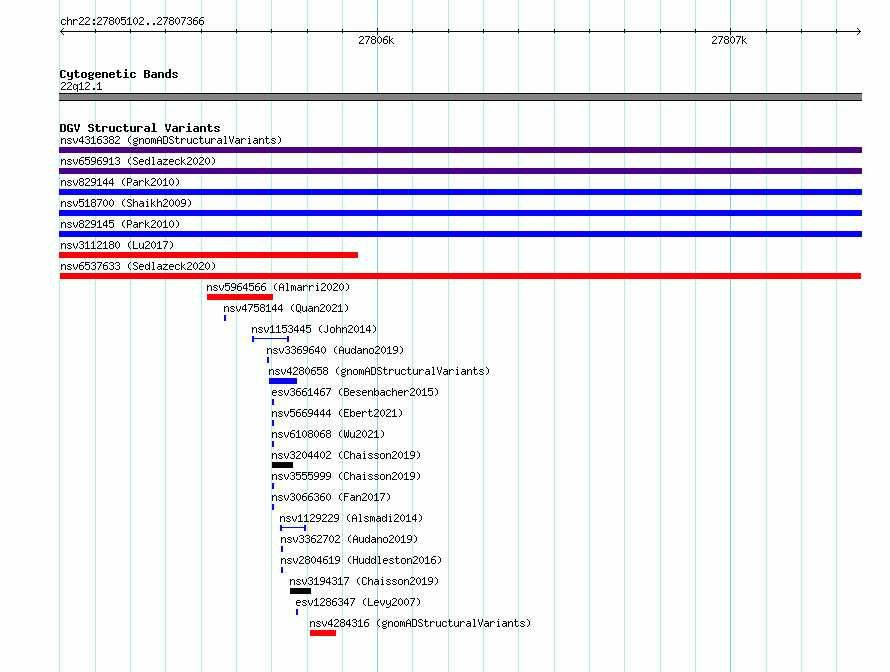Image resolution: width=890 pixels, height=672 pixels.
Task: Click the nsv1153445 (John2014) label
Action: [x=314, y=329]
